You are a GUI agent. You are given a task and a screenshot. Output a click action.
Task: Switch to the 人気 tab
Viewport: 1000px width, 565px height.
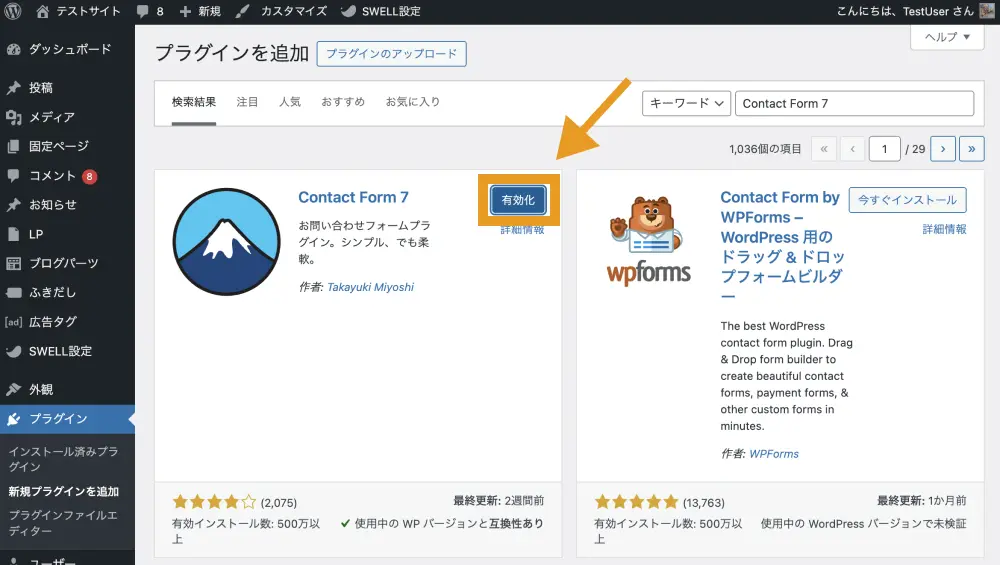pyautogui.click(x=290, y=102)
